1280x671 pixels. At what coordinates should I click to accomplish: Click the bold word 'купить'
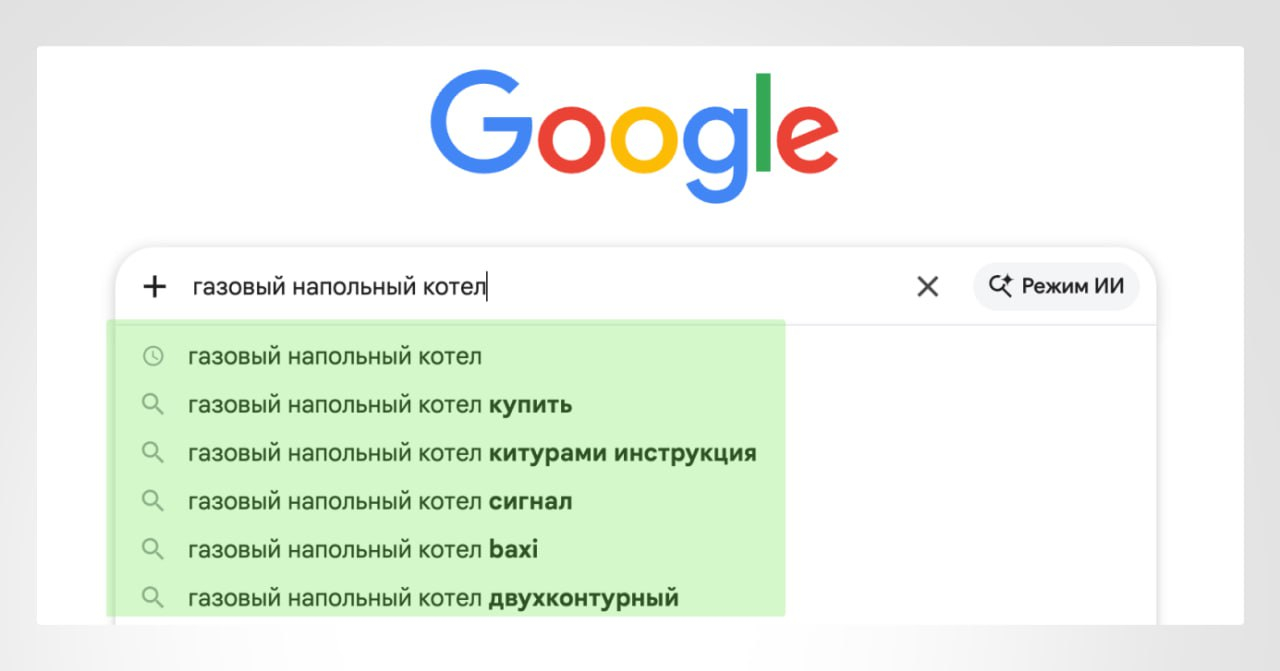click(x=530, y=404)
